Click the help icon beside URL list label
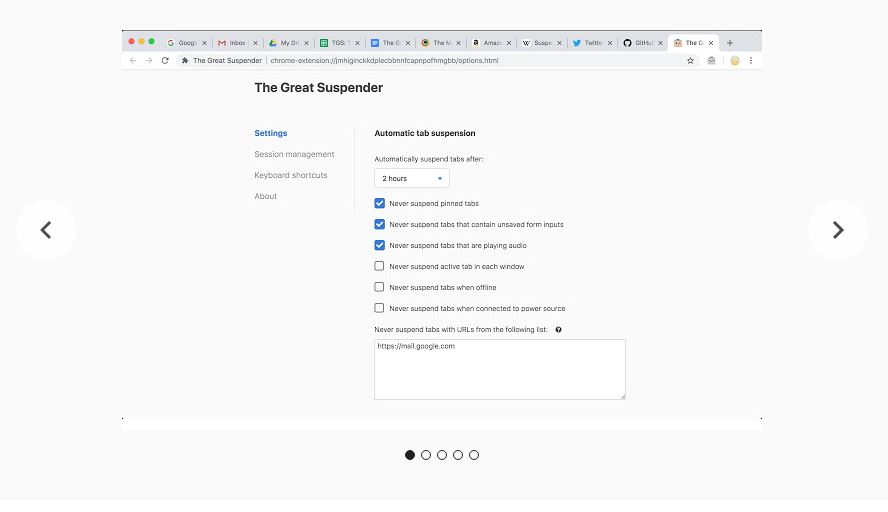This screenshot has height=512, width=888. pos(558,330)
